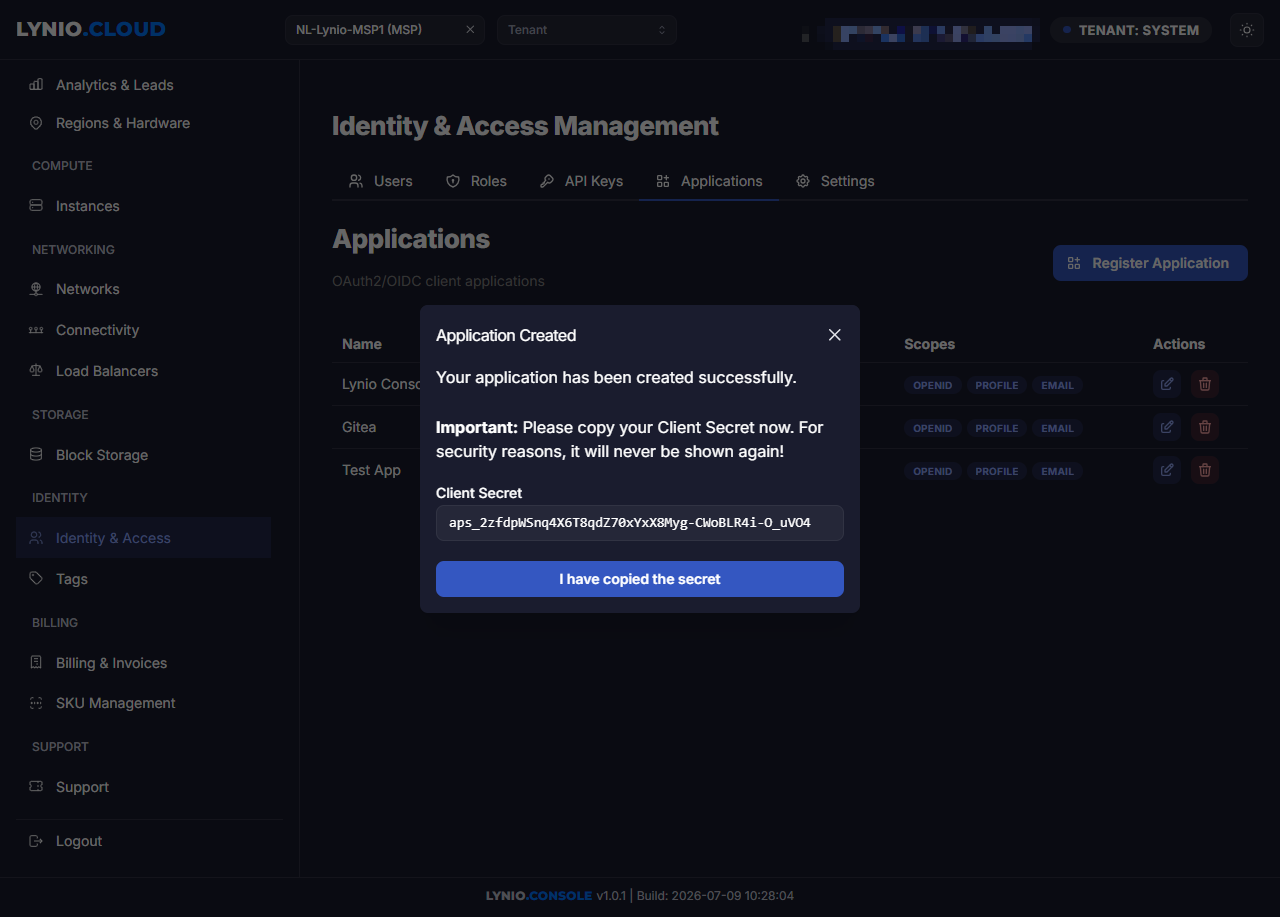Edit the Gitea application
Screen dimensions: 1280x917
click(1167, 427)
